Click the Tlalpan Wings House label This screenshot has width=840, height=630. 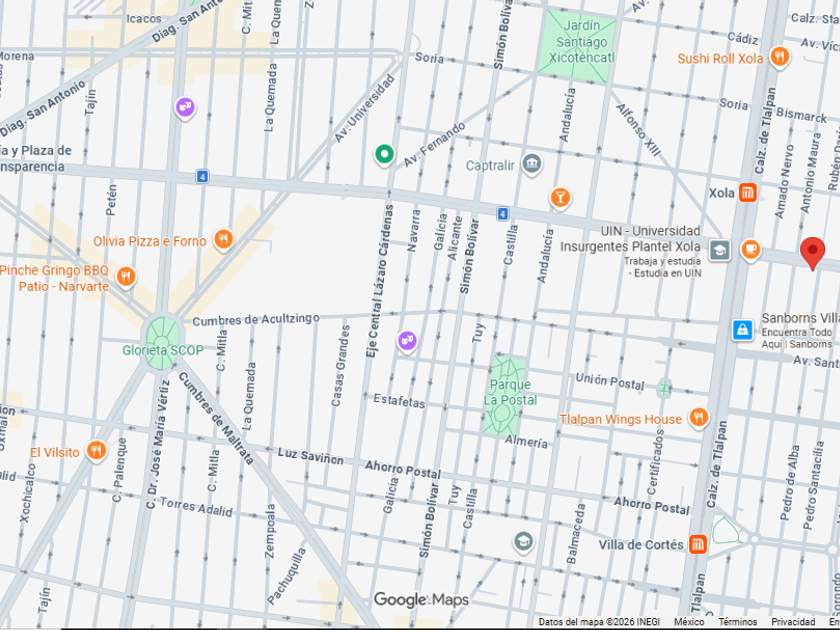[620, 419]
